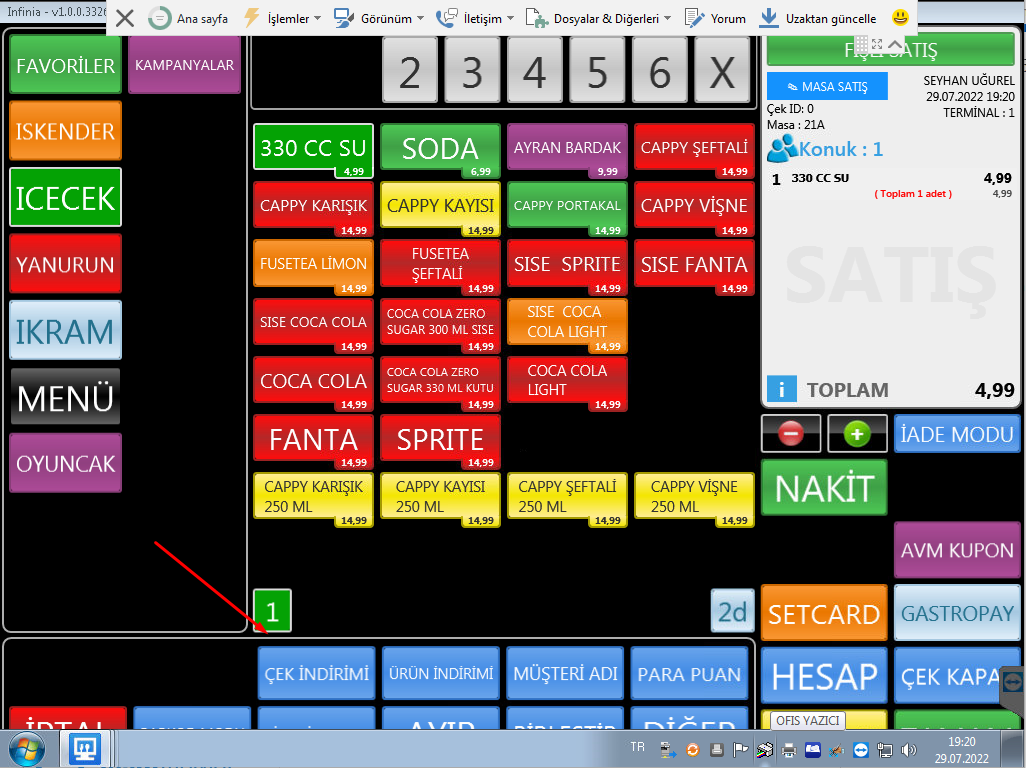1026x768 pixels.
Task: Select the FAVORİLER category
Action: click(65, 65)
